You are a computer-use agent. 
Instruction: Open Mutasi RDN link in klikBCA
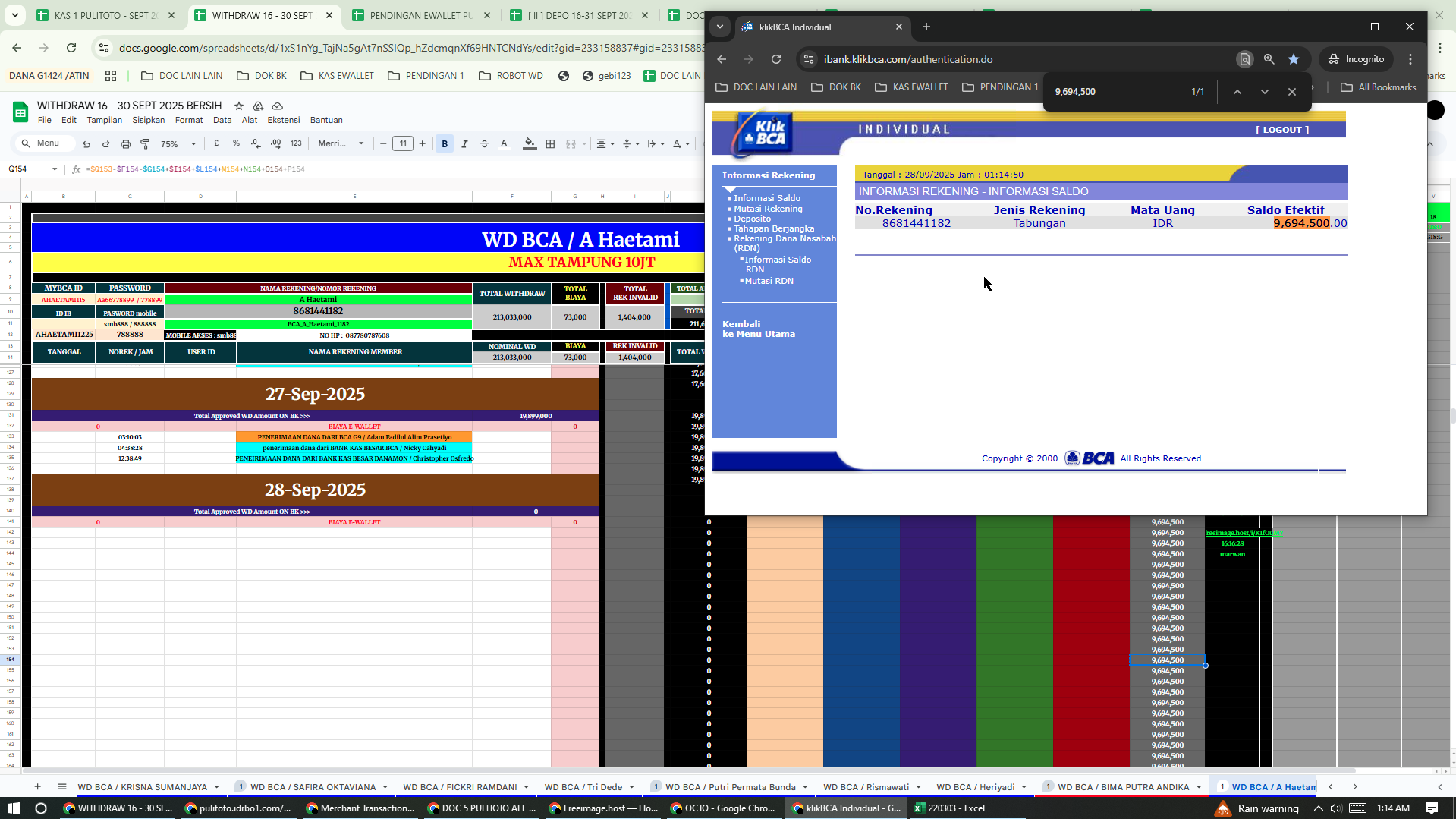[x=769, y=281]
